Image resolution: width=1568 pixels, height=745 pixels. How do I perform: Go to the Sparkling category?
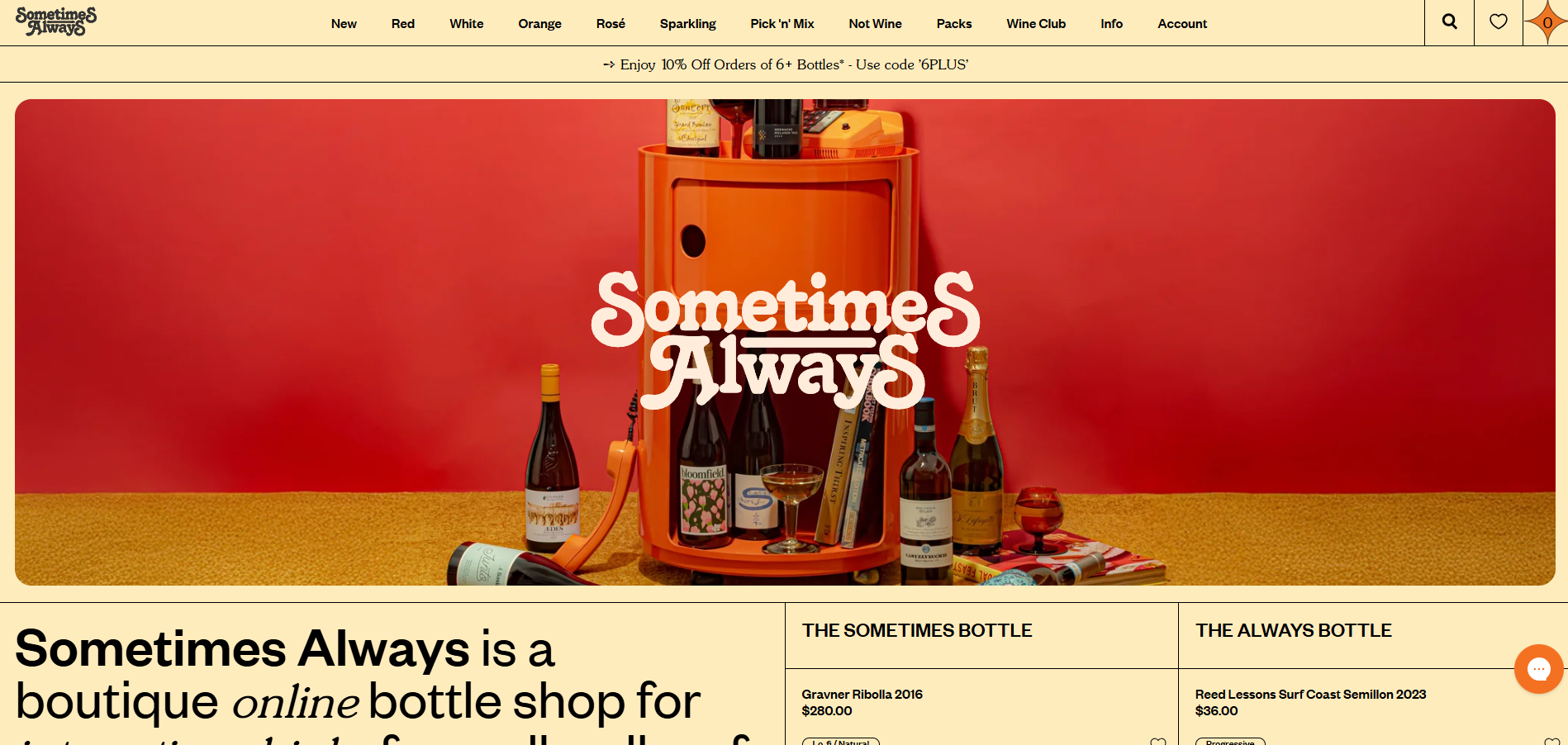688,24
